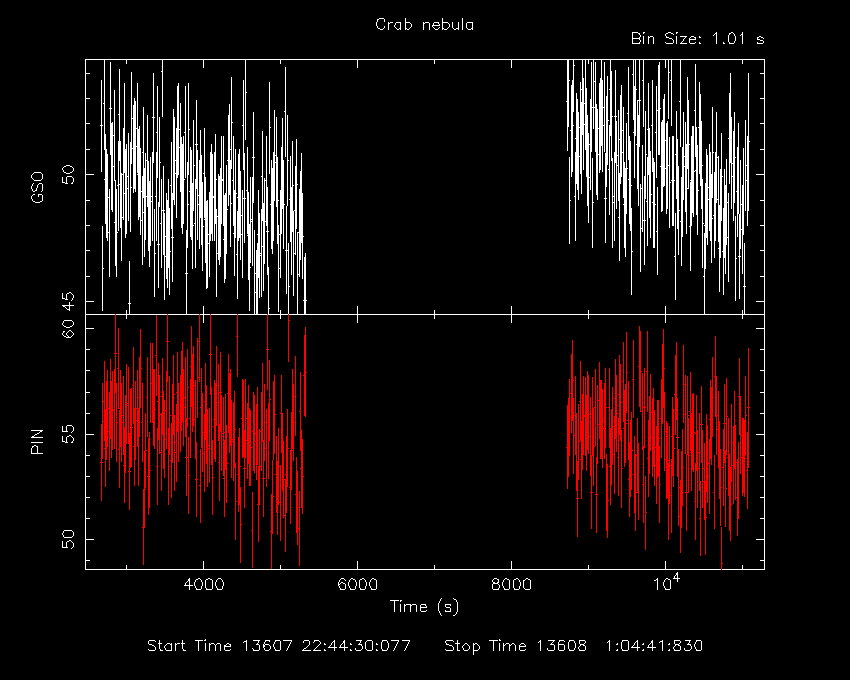This screenshot has height=680, width=850.
Task: Click the 8000 tick label on time axis
Action: 512,585
